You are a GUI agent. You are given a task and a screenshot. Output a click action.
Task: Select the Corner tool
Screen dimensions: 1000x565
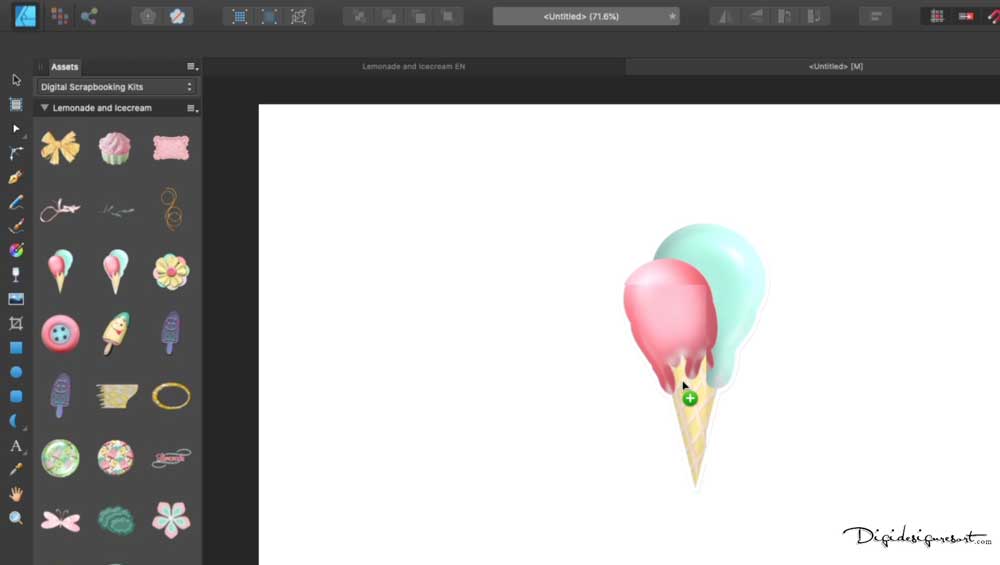click(16, 153)
